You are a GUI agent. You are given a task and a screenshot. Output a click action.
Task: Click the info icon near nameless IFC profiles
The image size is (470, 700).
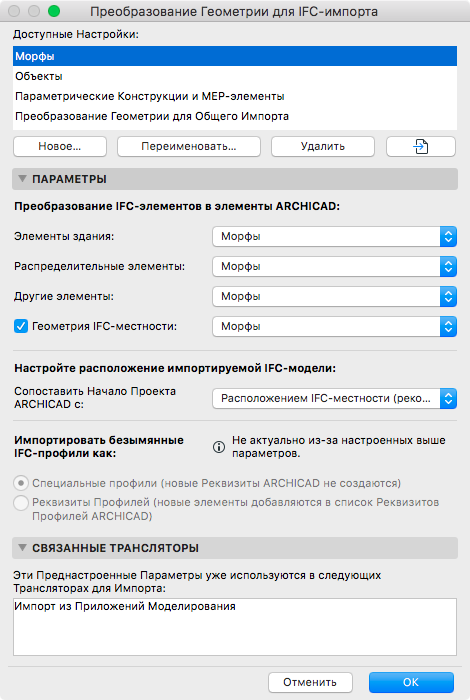tap(219, 447)
